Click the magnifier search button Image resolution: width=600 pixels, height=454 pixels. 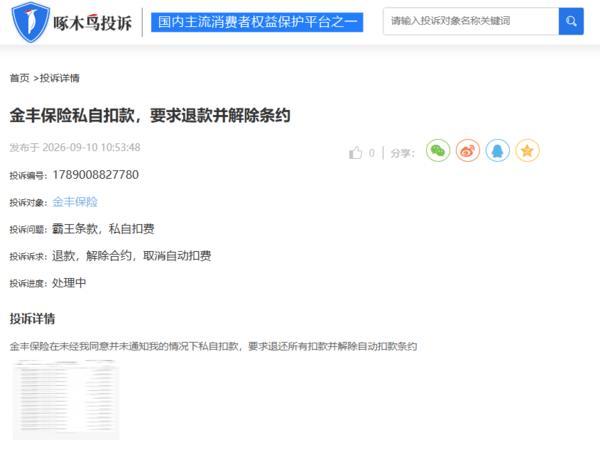(571, 21)
